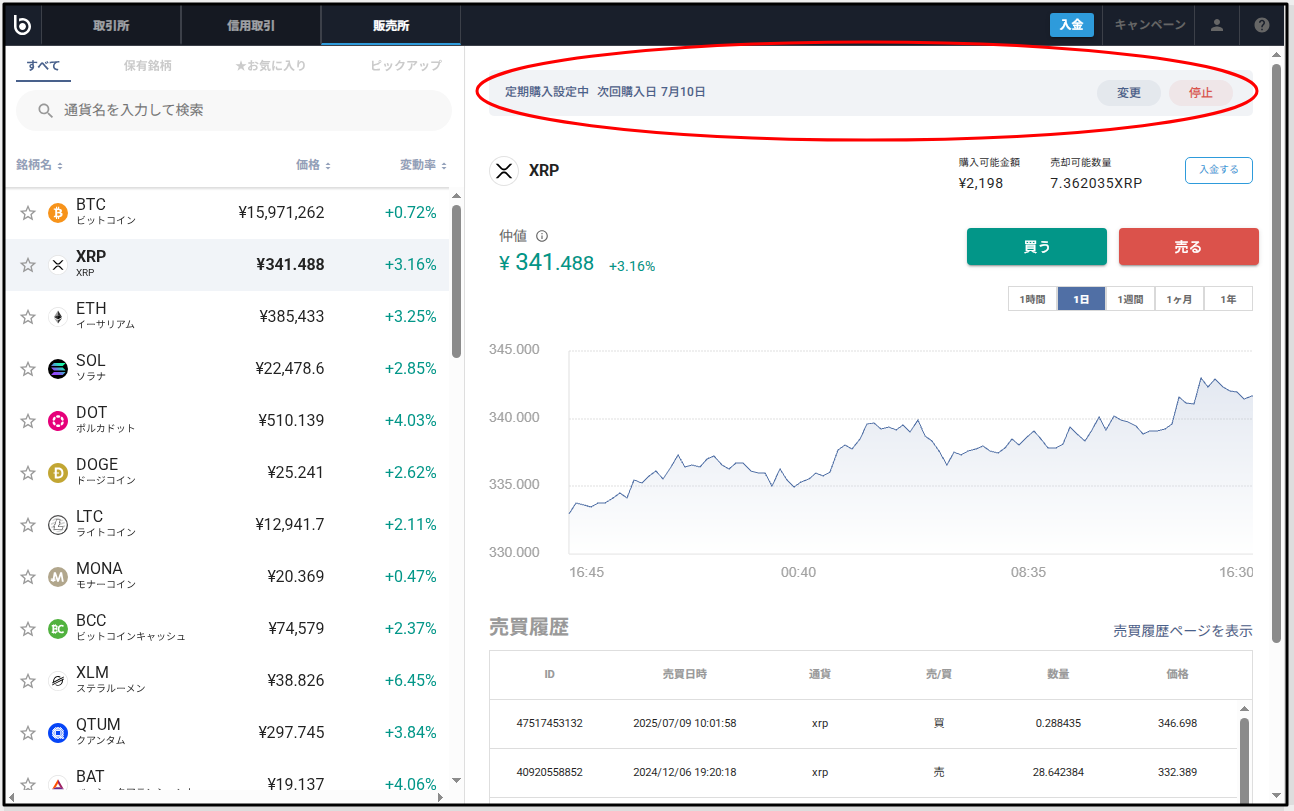This screenshot has width=1294, height=811.
Task: Open キャンペーン link
Action: tap(1150, 25)
